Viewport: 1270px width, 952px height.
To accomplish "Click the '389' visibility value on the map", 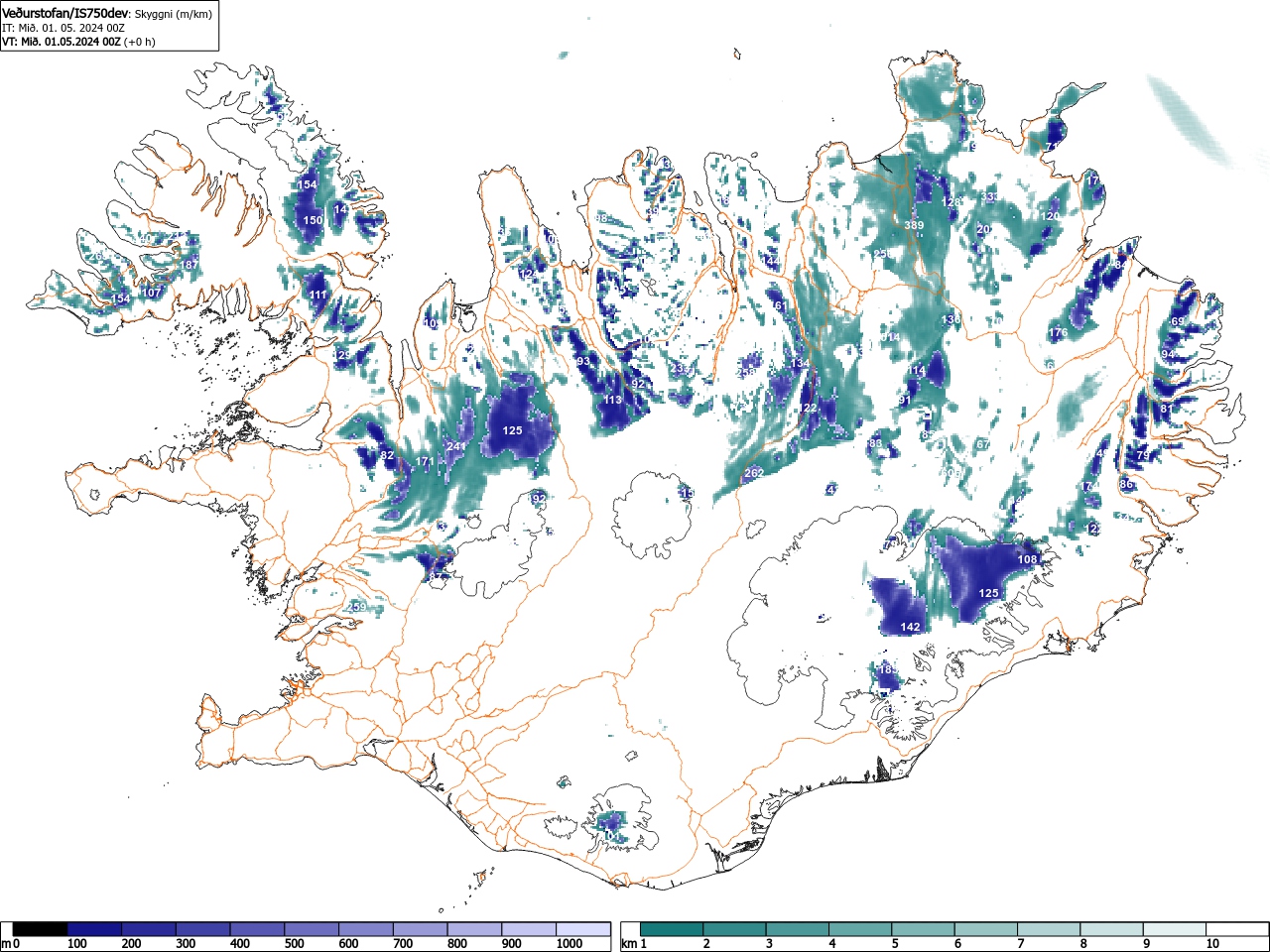I will 914,226.
